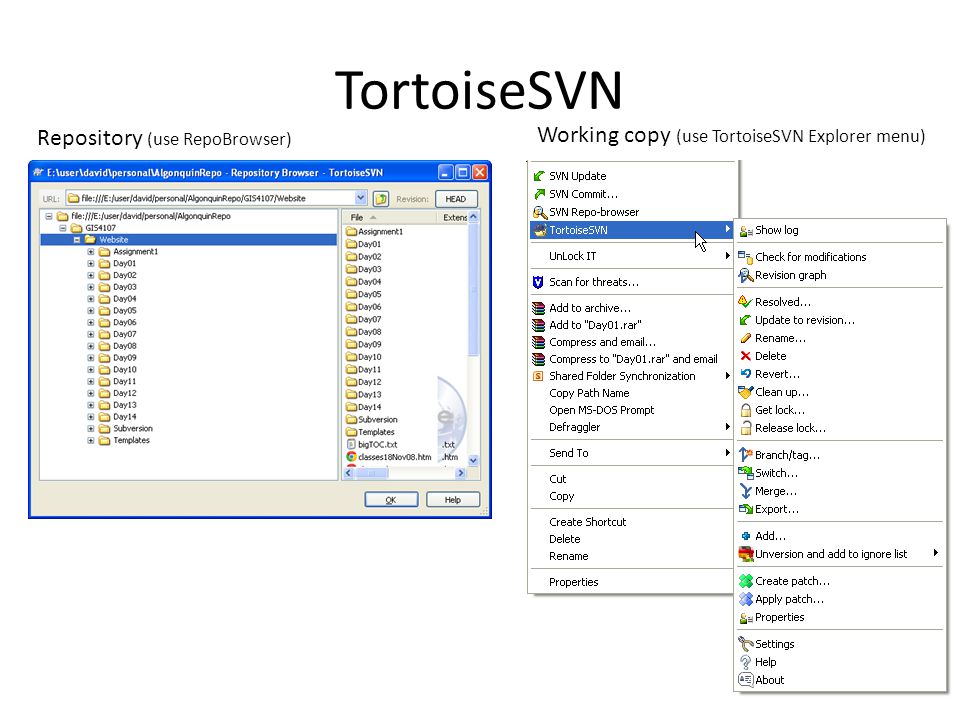Select classes18Nov08.htm in file list
Screen dimensions: 960x720
tap(389, 457)
